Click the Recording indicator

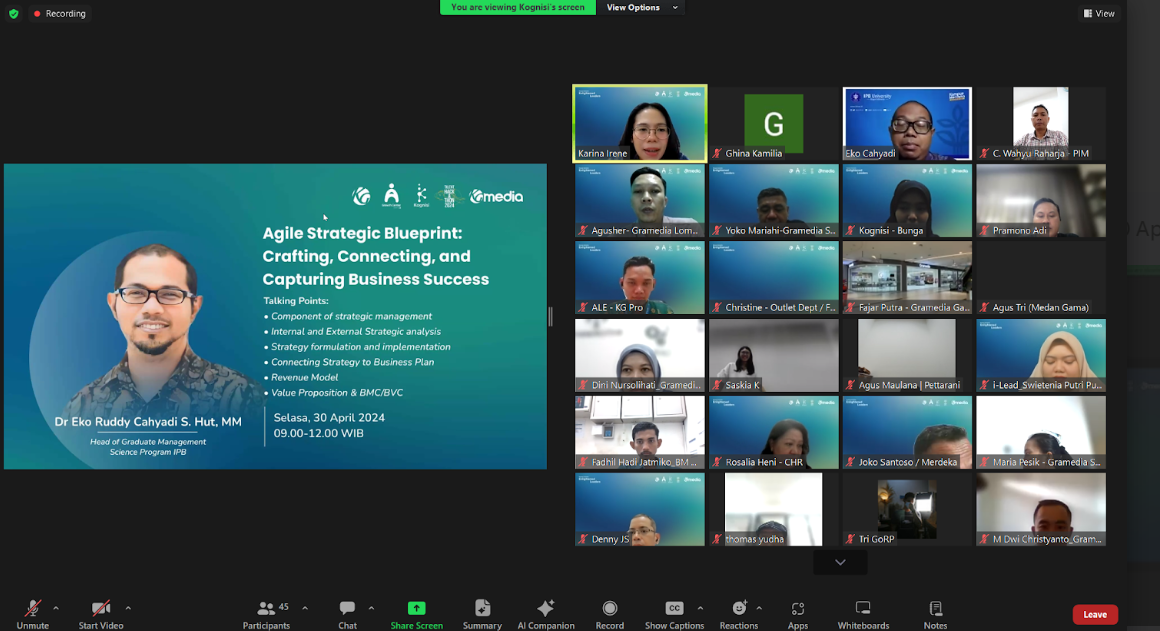pos(59,13)
